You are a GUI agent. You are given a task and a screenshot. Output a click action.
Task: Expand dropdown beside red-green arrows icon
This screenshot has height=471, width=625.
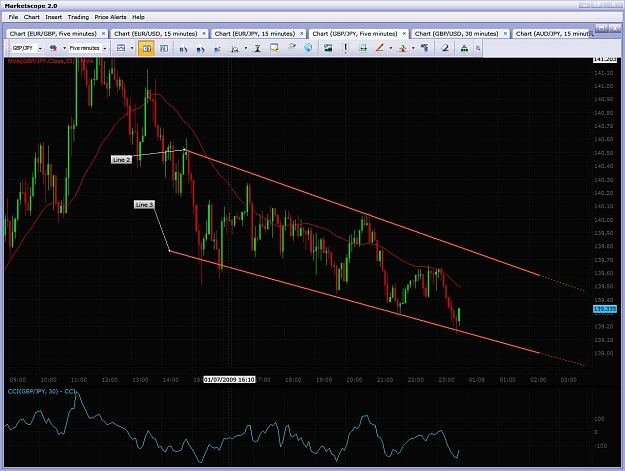413,48
